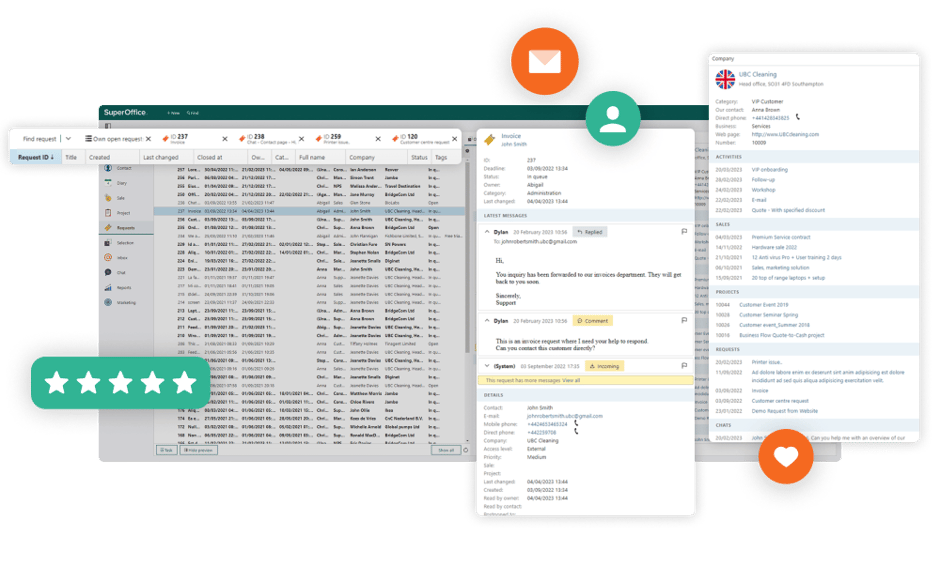
Task: Click the Find request input field
Action: pos(39,139)
